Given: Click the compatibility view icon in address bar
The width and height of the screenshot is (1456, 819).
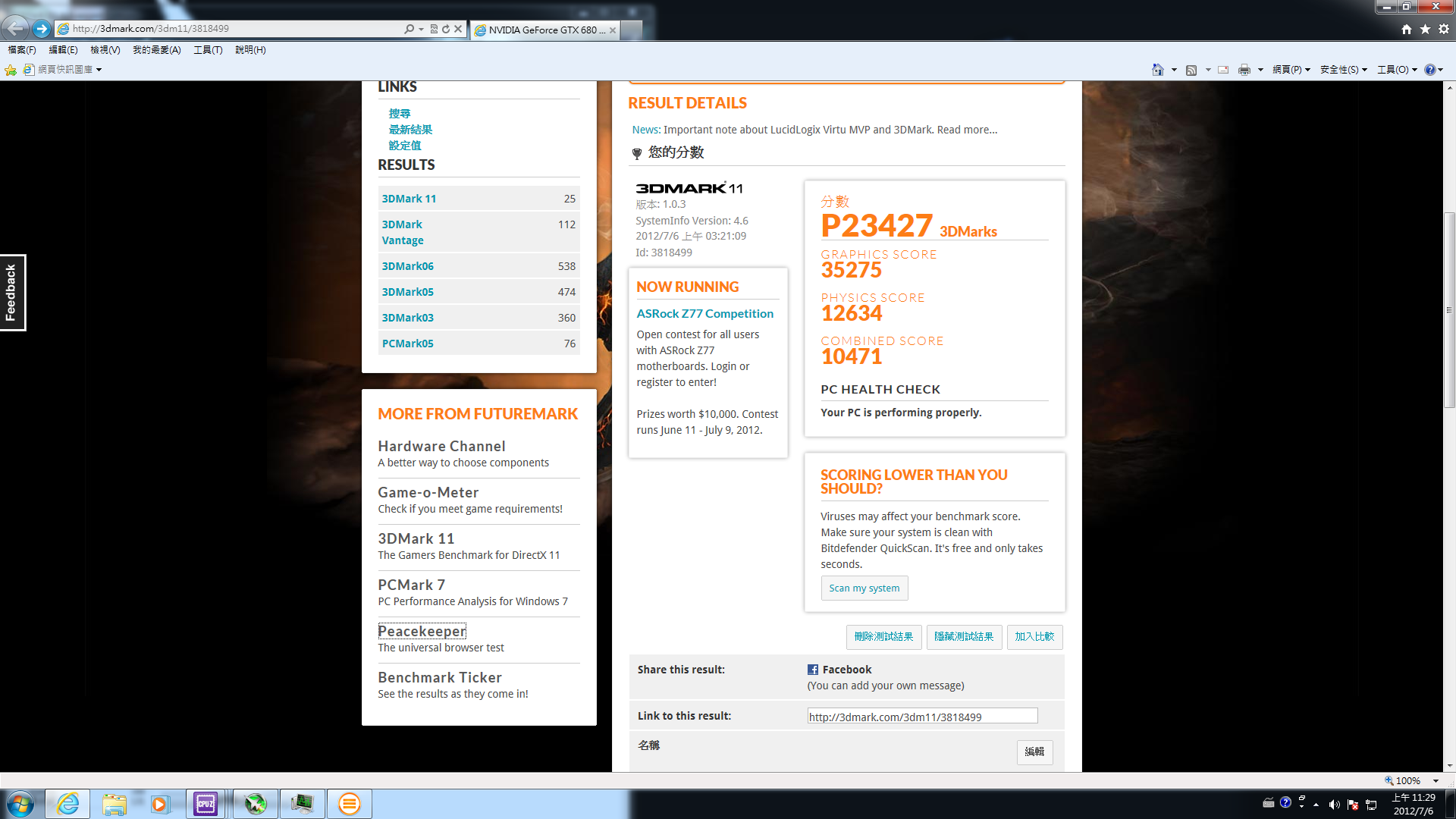Looking at the screenshot, I should 434,29.
